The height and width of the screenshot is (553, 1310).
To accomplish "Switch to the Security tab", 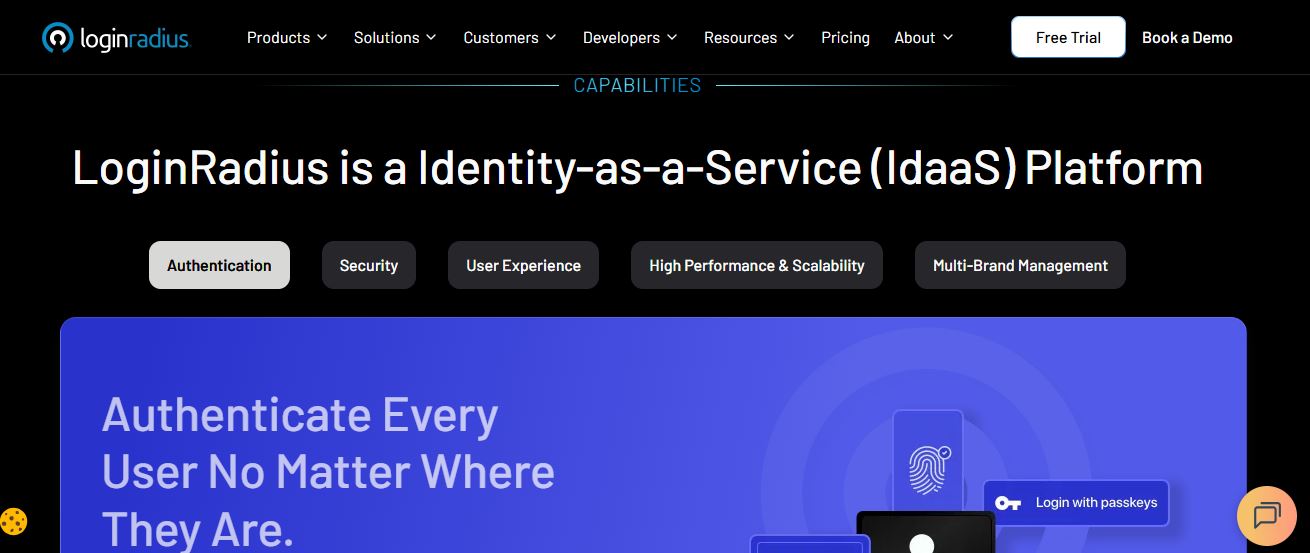I will point(368,265).
